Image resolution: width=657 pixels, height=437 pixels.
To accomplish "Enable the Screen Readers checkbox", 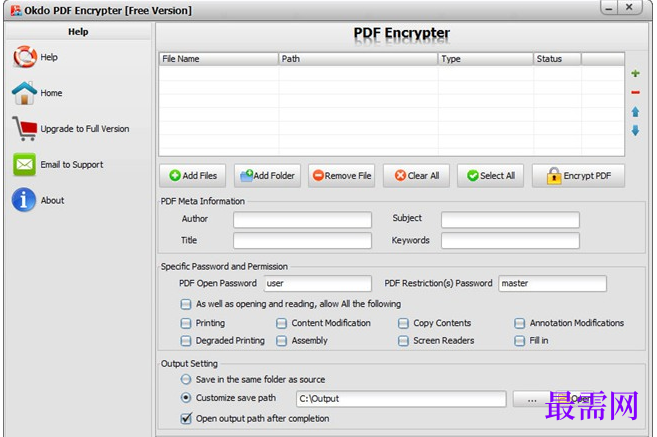I will click(x=403, y=341).
